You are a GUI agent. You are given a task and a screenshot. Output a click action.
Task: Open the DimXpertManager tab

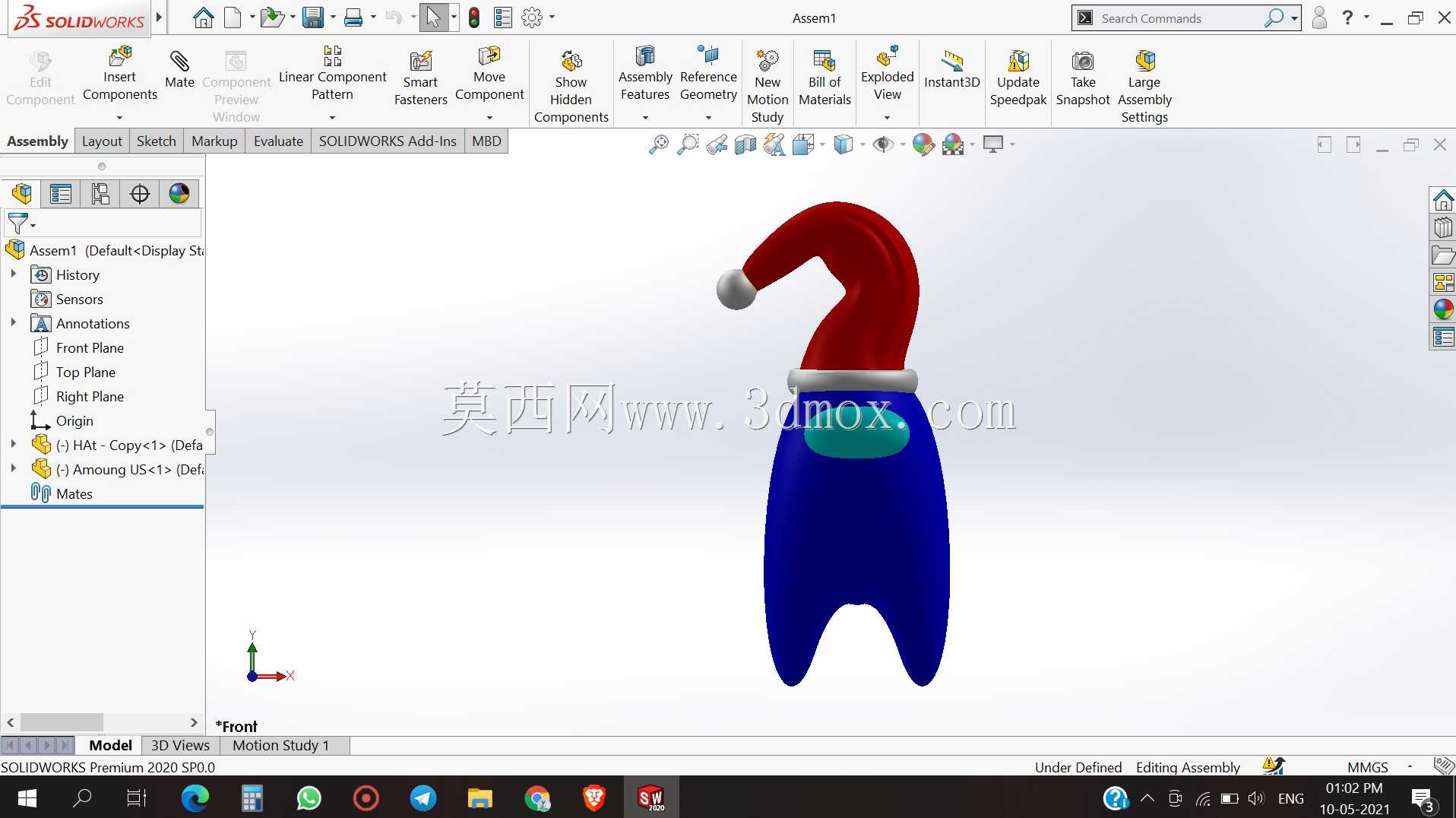coord(140,194)
